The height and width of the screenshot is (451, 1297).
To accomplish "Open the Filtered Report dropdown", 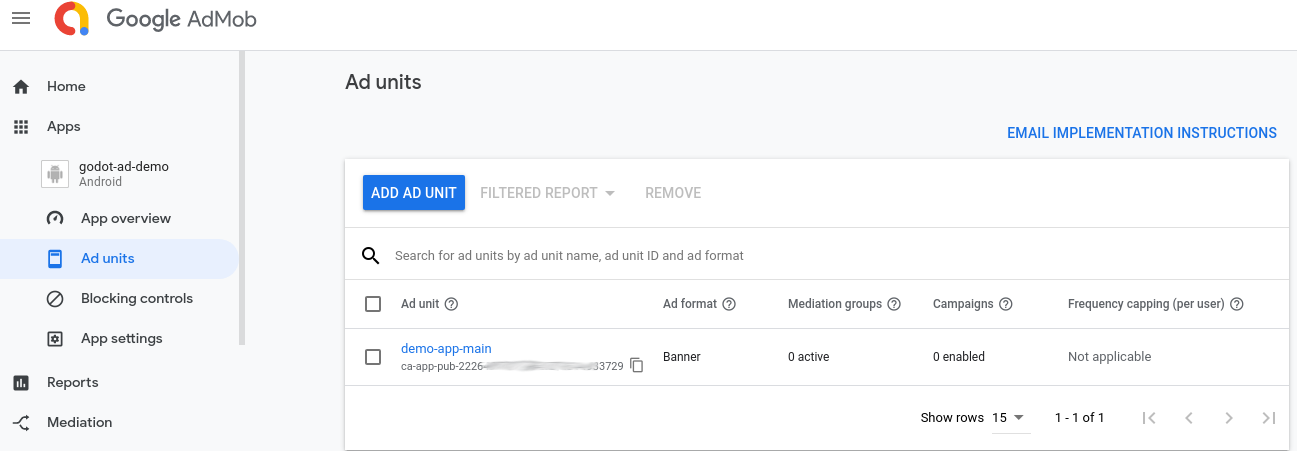I will coord(548,193).
